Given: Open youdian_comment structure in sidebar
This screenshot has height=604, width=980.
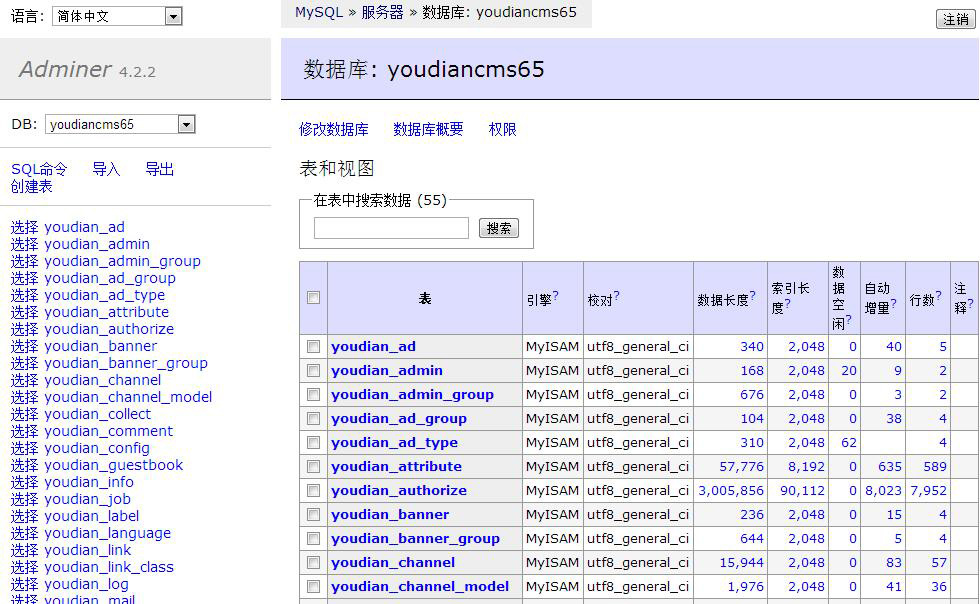Looking at the screenshot, I should [x=109, y=431].
